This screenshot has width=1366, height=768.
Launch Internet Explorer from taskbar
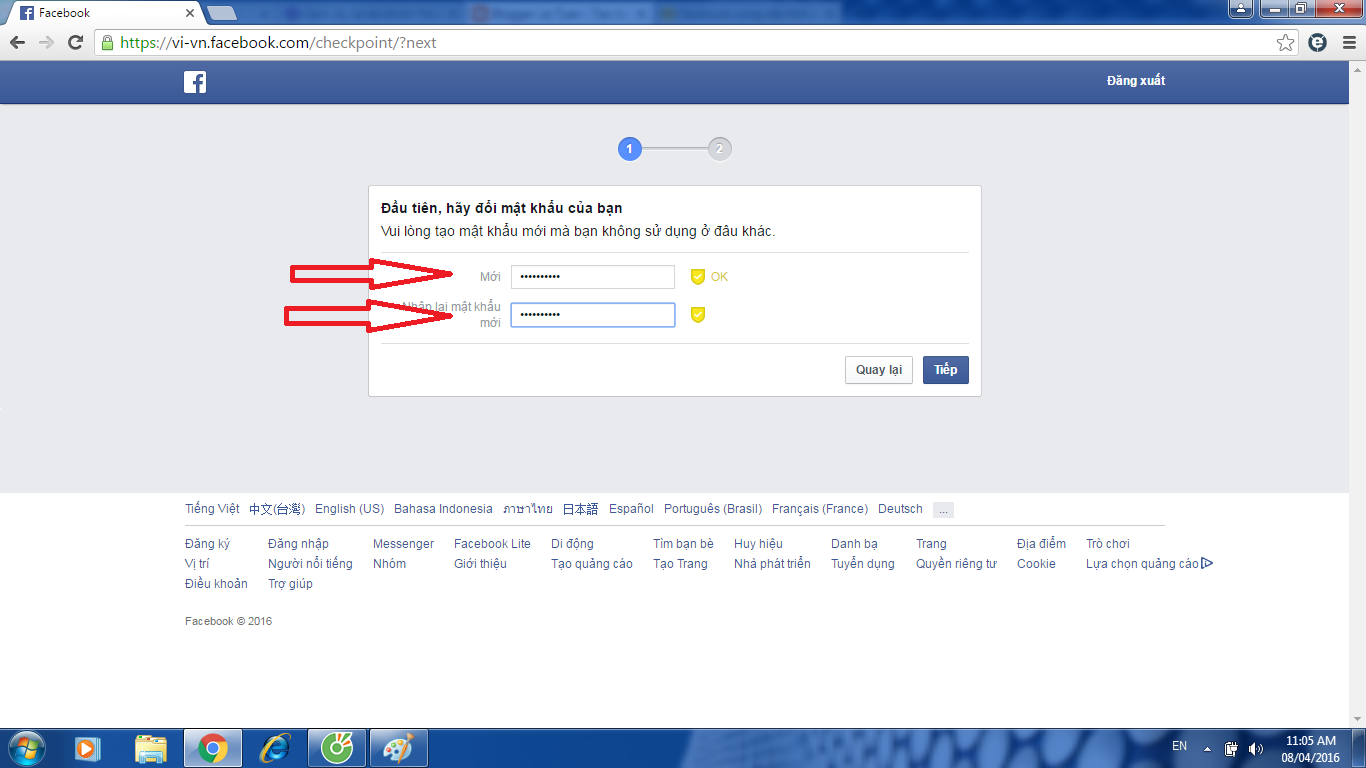click(274, 748)
